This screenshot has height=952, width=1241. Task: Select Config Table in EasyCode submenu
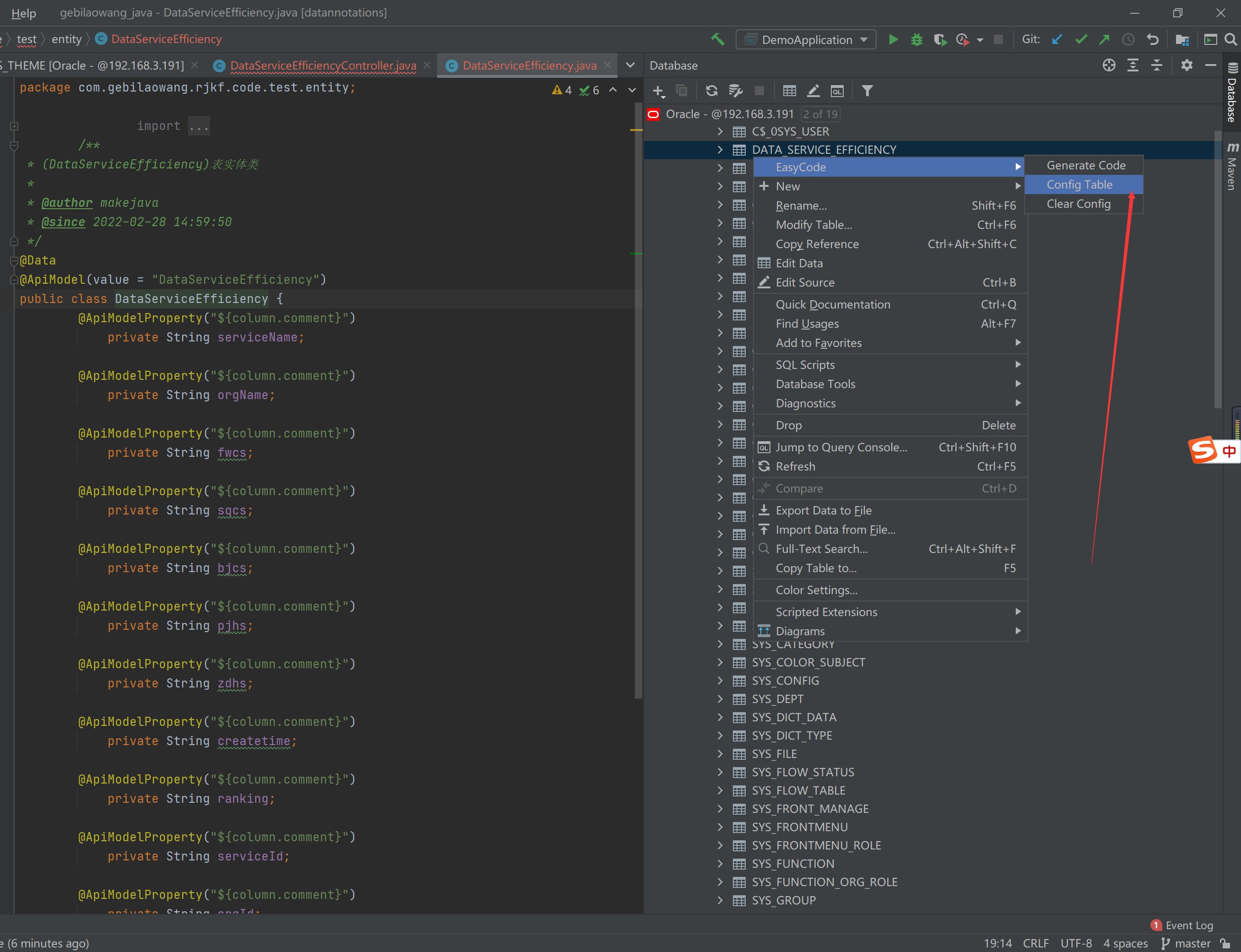coord(1079,185)
